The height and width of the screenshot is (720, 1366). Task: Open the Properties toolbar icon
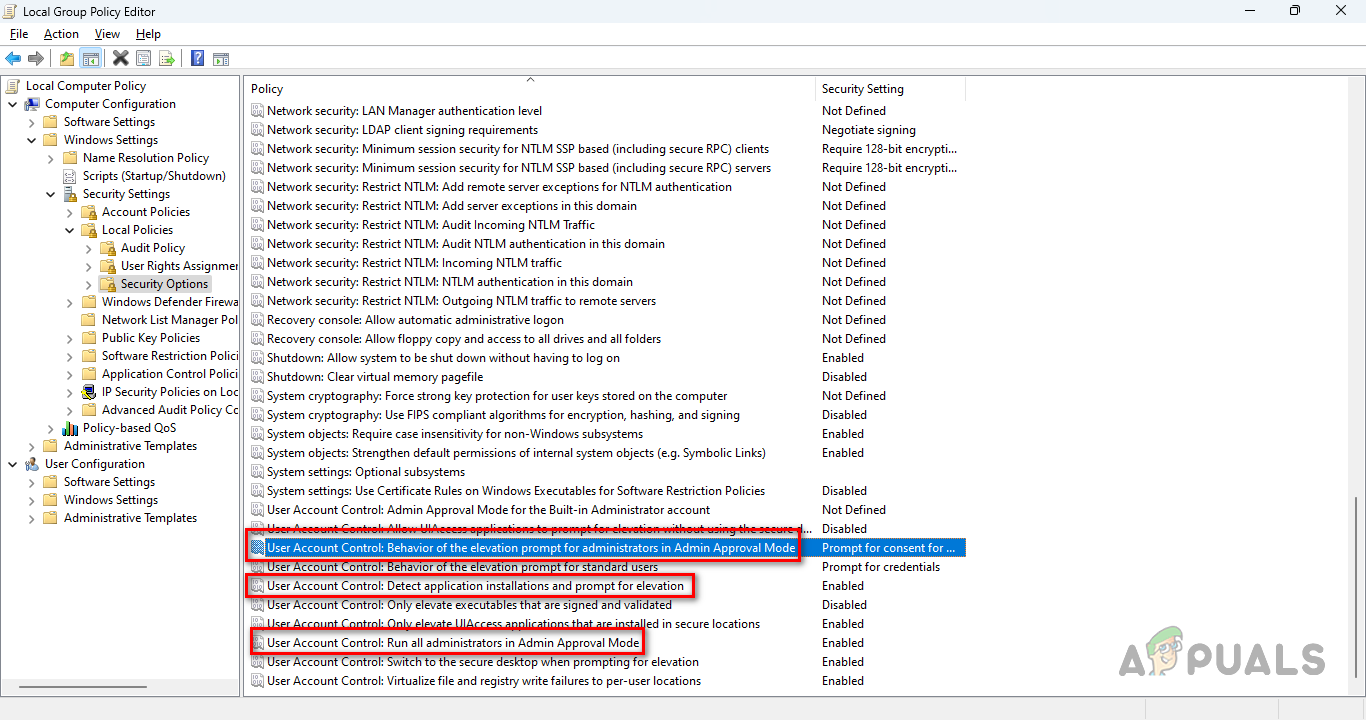coord(143,57)
